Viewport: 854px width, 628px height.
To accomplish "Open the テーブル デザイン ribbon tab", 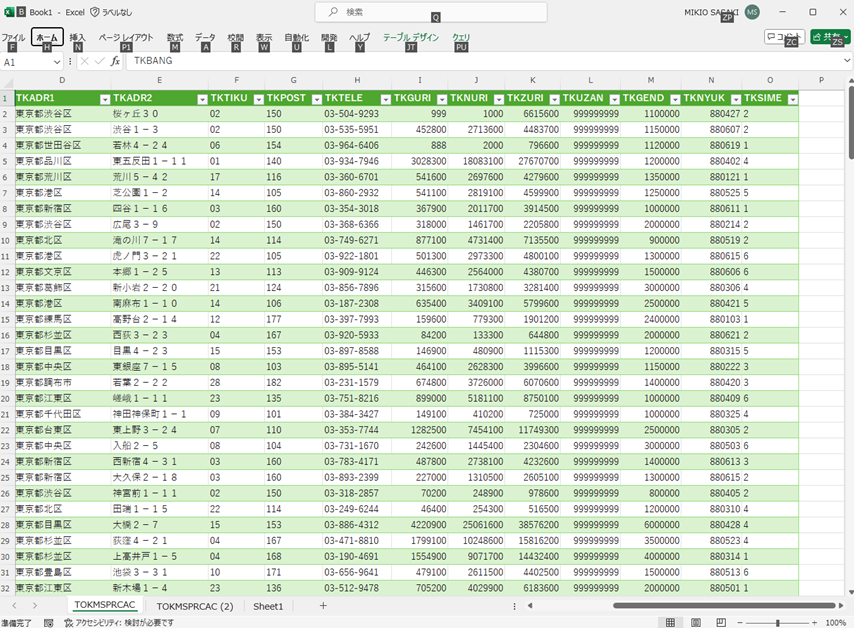I will pos(411,37).
